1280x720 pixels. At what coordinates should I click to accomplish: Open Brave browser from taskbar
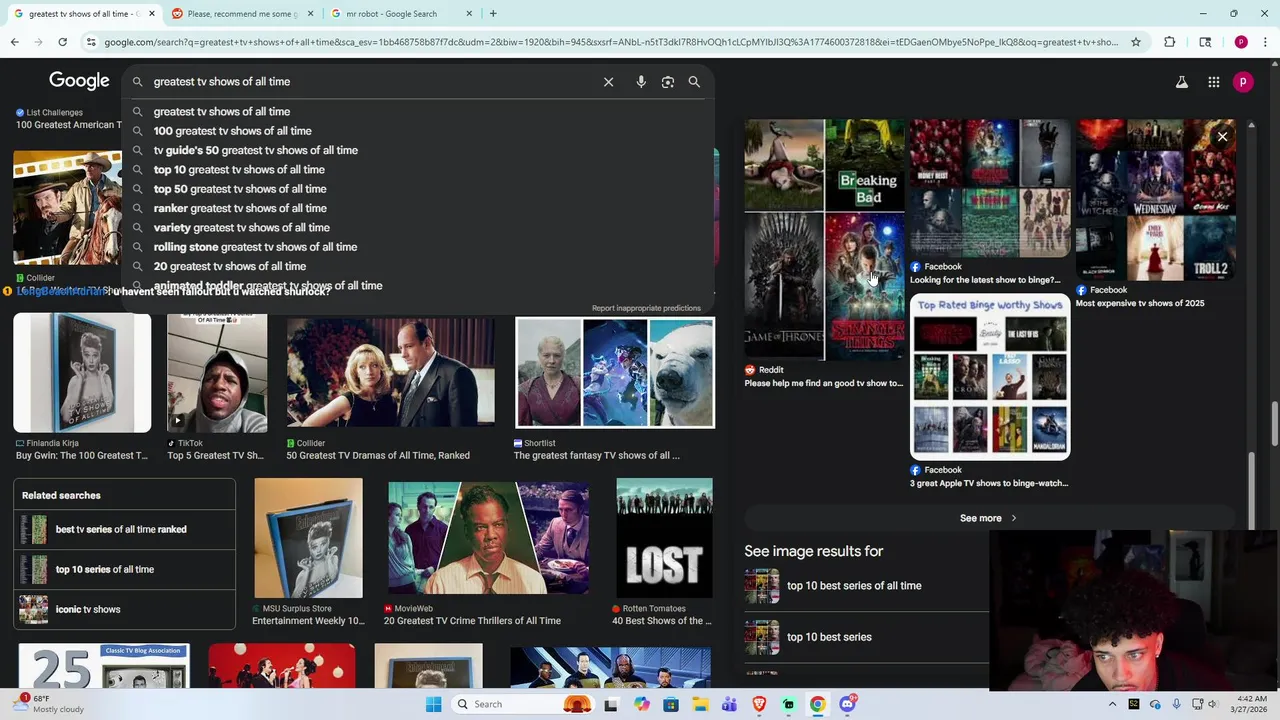759,704
